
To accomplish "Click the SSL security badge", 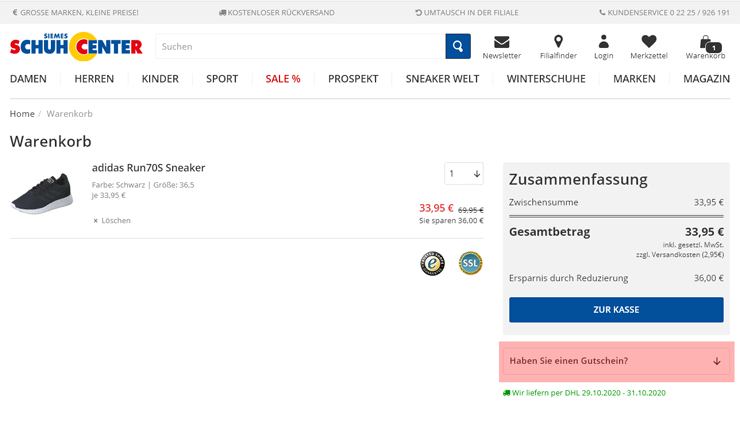I will [x=471, y=263].
